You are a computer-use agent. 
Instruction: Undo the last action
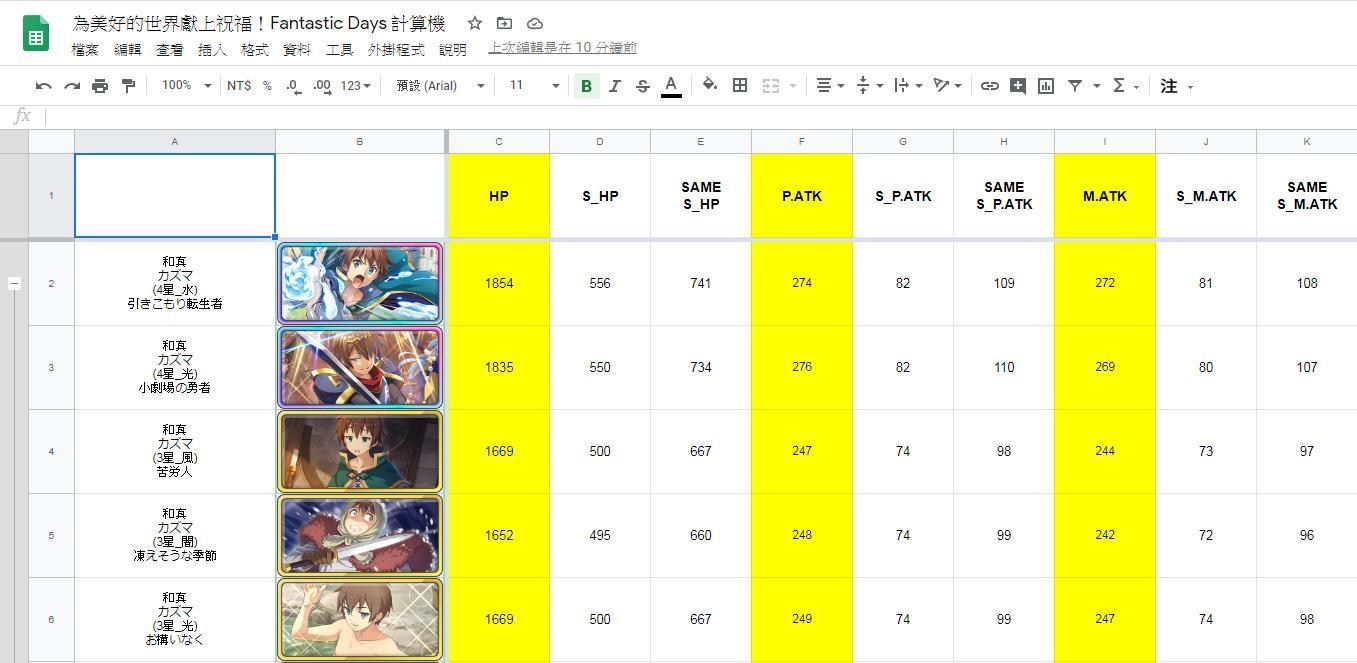(x=43, y=86)
